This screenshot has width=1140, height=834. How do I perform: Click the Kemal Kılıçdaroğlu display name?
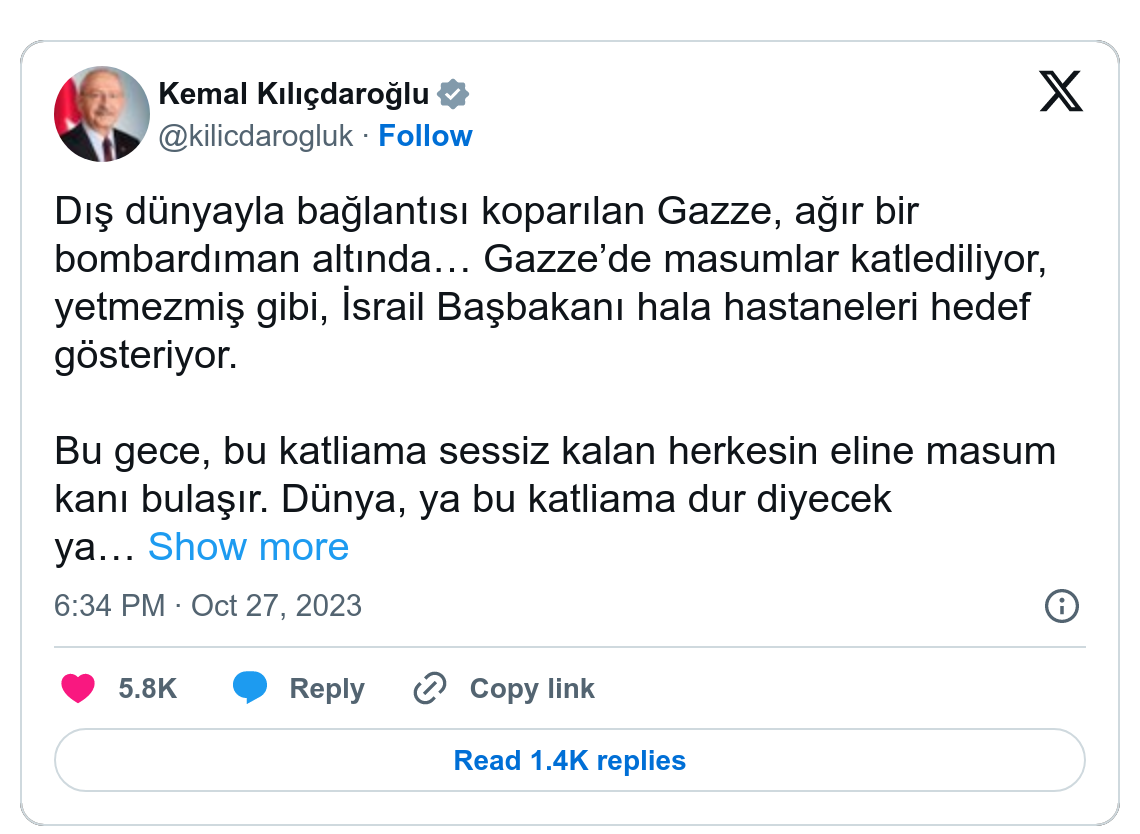[294, 95]
